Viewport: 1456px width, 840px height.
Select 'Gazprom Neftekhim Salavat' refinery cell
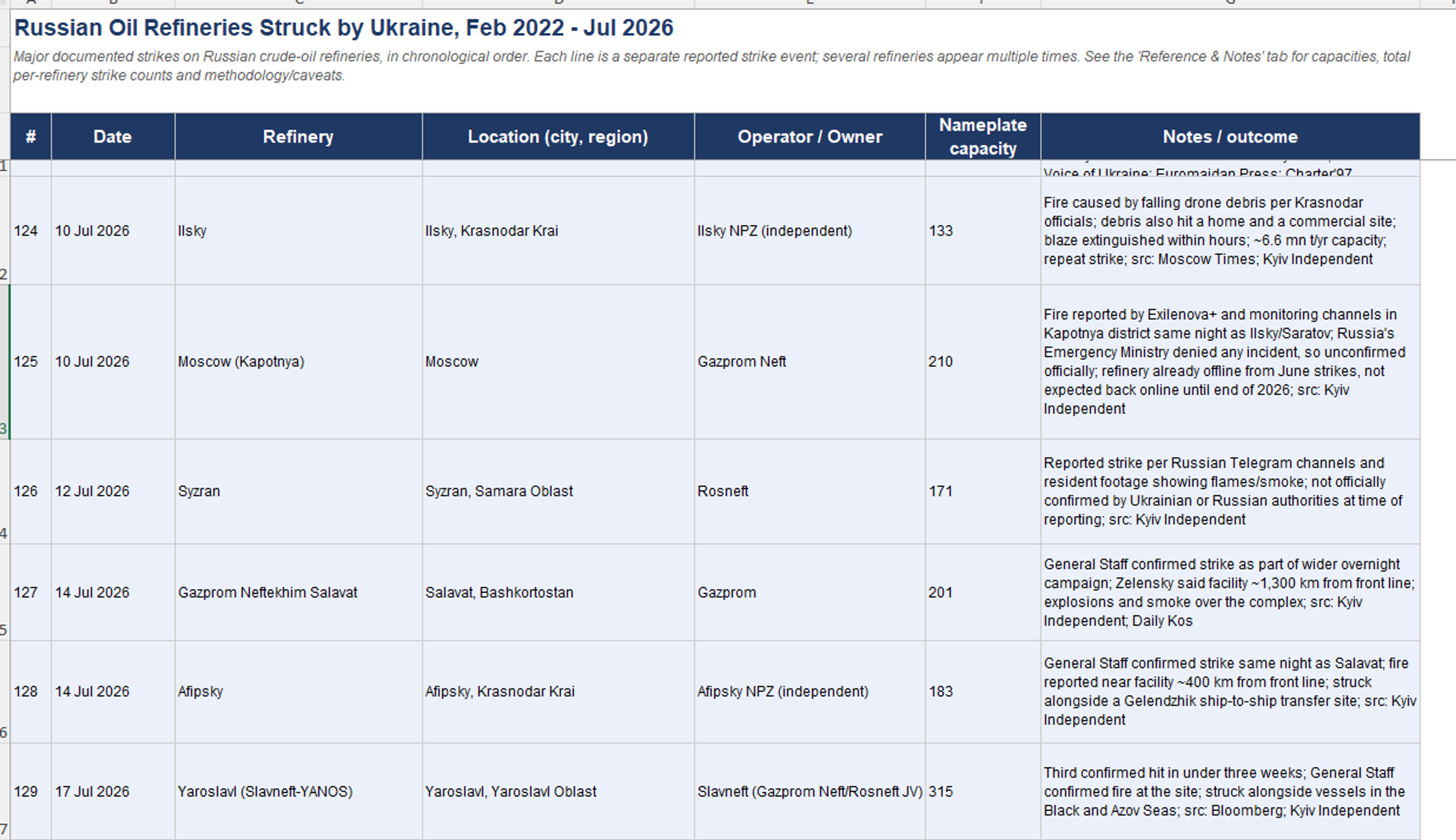[299, 592]
